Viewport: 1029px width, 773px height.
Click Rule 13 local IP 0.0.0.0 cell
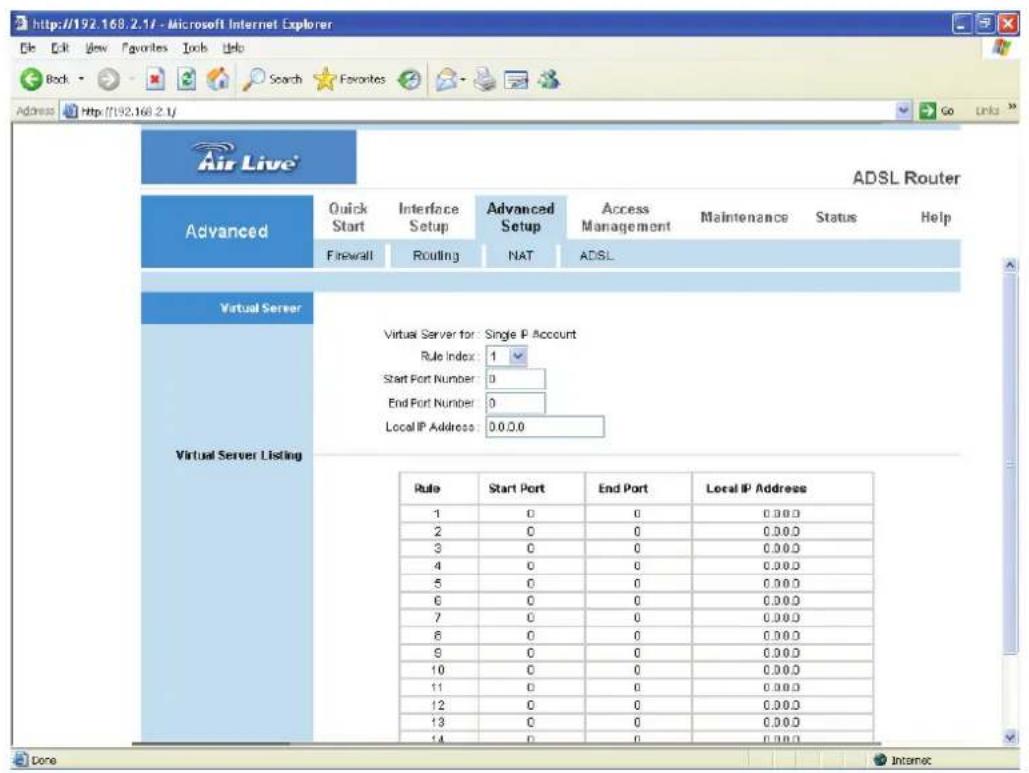pyautogui.click(x=781, y=722)
